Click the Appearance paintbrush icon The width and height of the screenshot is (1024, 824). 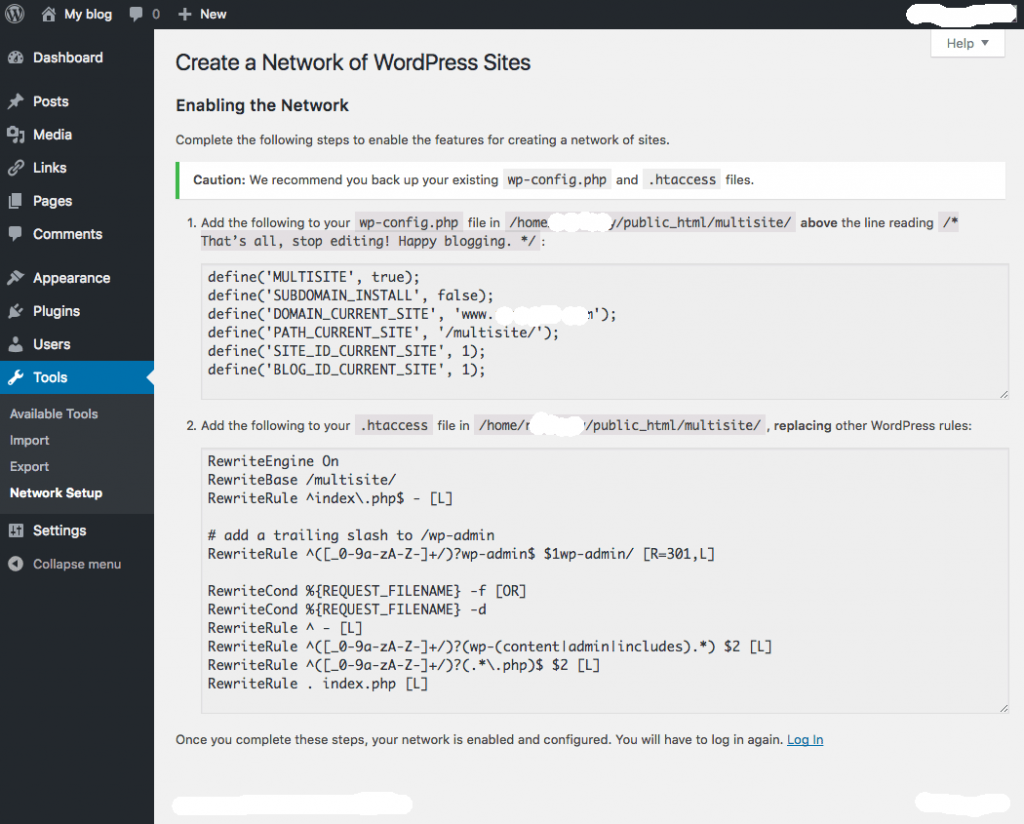[x=16, y=277]
